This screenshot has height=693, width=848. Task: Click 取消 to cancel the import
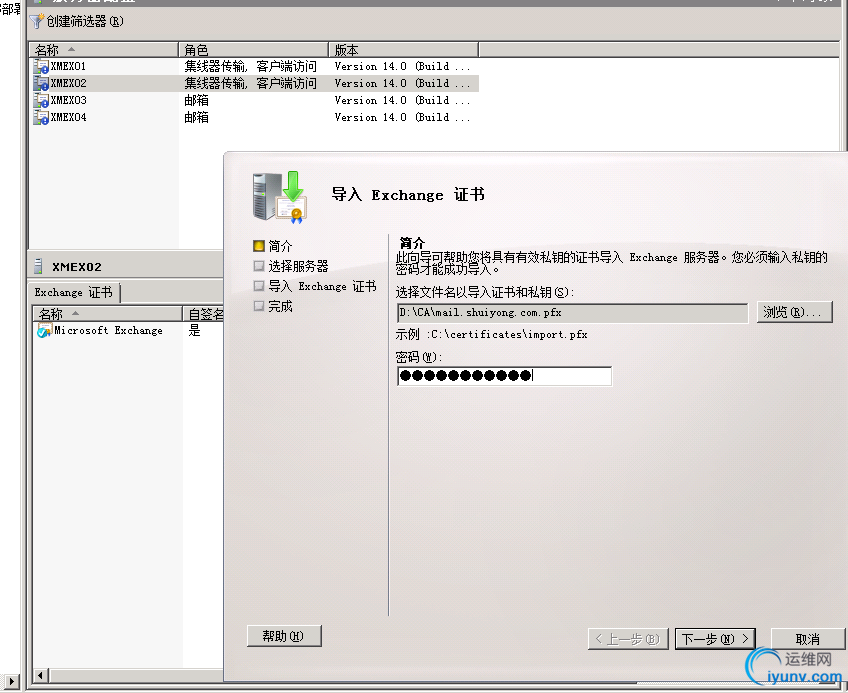tap(810, 638)
